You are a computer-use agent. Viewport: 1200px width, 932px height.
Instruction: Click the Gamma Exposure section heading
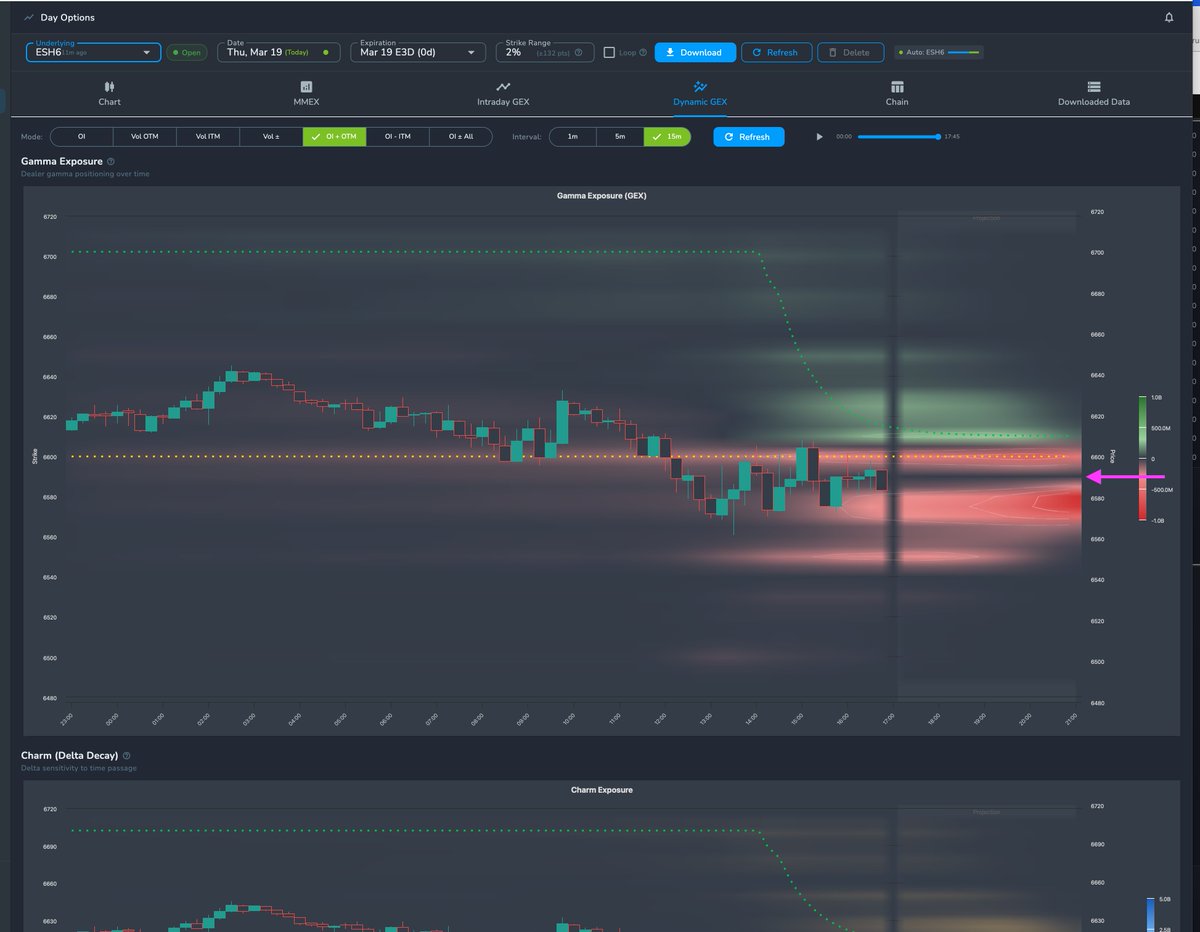pyautogui.click(x=62, y=161)
